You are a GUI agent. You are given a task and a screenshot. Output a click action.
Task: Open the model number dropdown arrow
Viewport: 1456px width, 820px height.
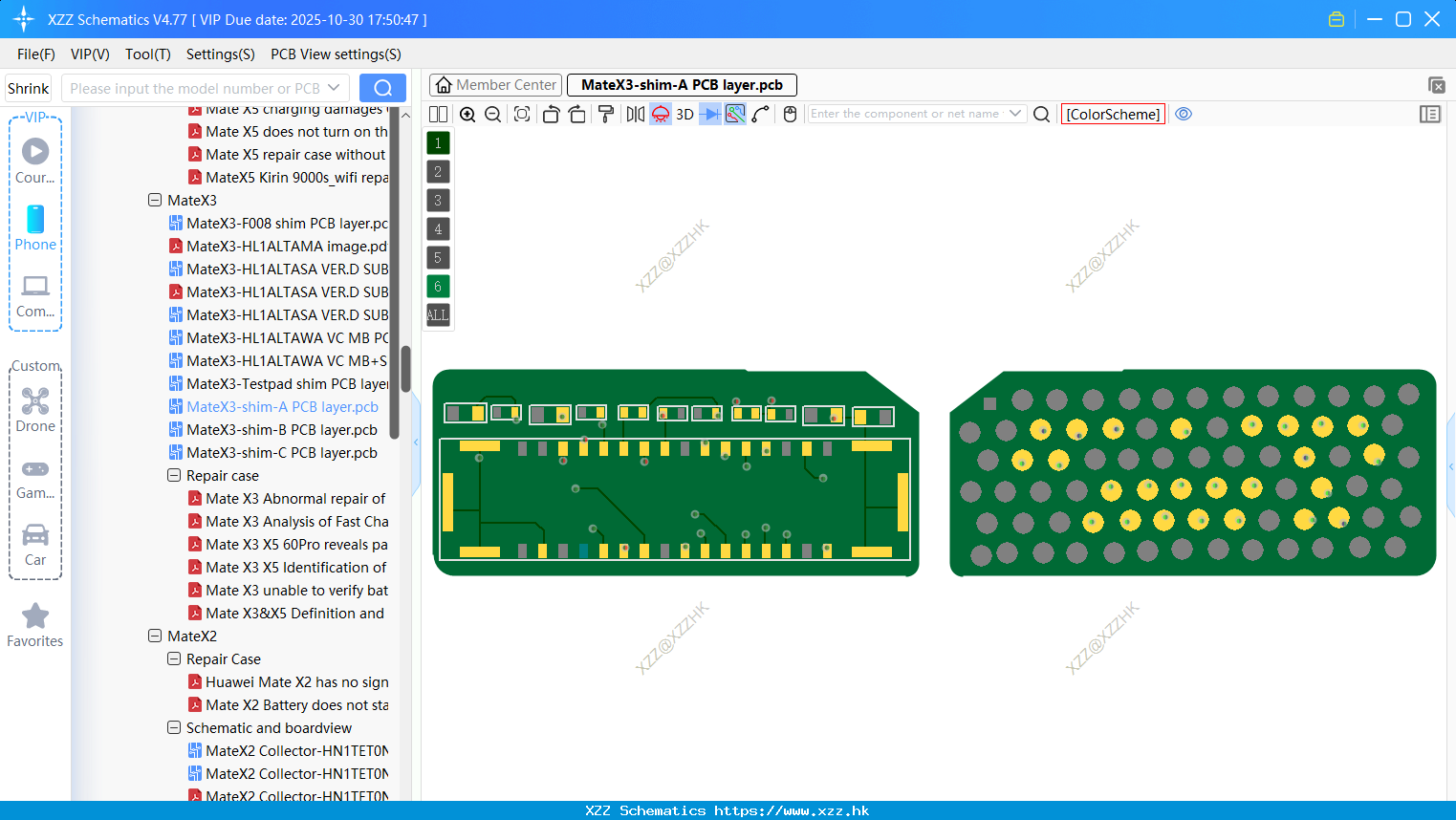pyautogui.click(x=334, y=88)
